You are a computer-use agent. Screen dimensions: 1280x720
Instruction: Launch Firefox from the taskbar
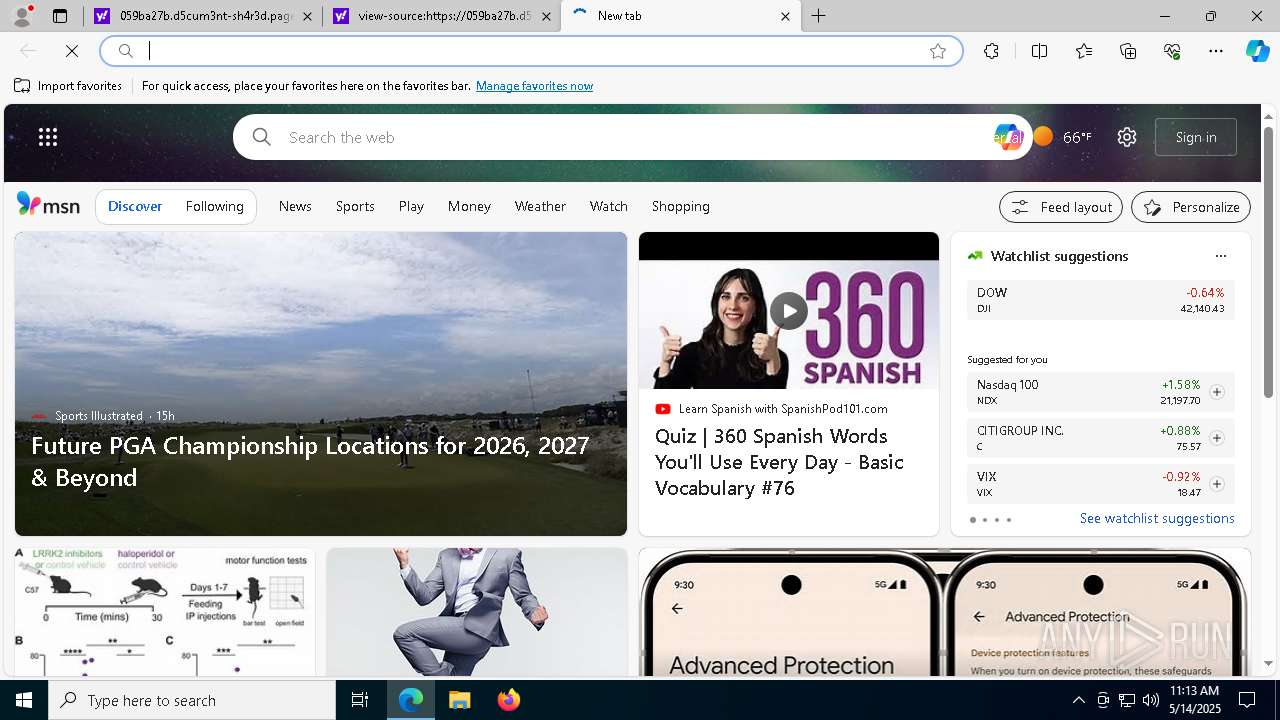[x=509, y=700]
